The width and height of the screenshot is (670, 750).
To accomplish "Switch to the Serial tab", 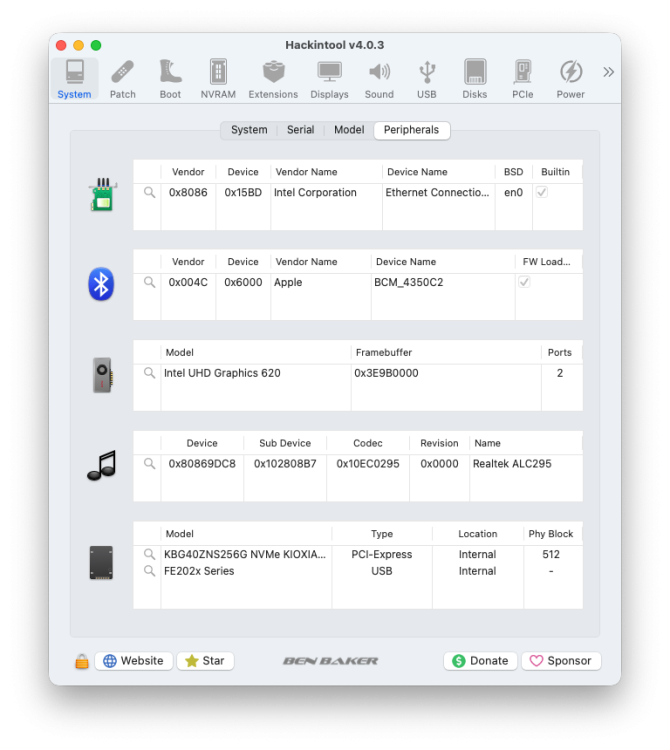I will click(300, 130).
